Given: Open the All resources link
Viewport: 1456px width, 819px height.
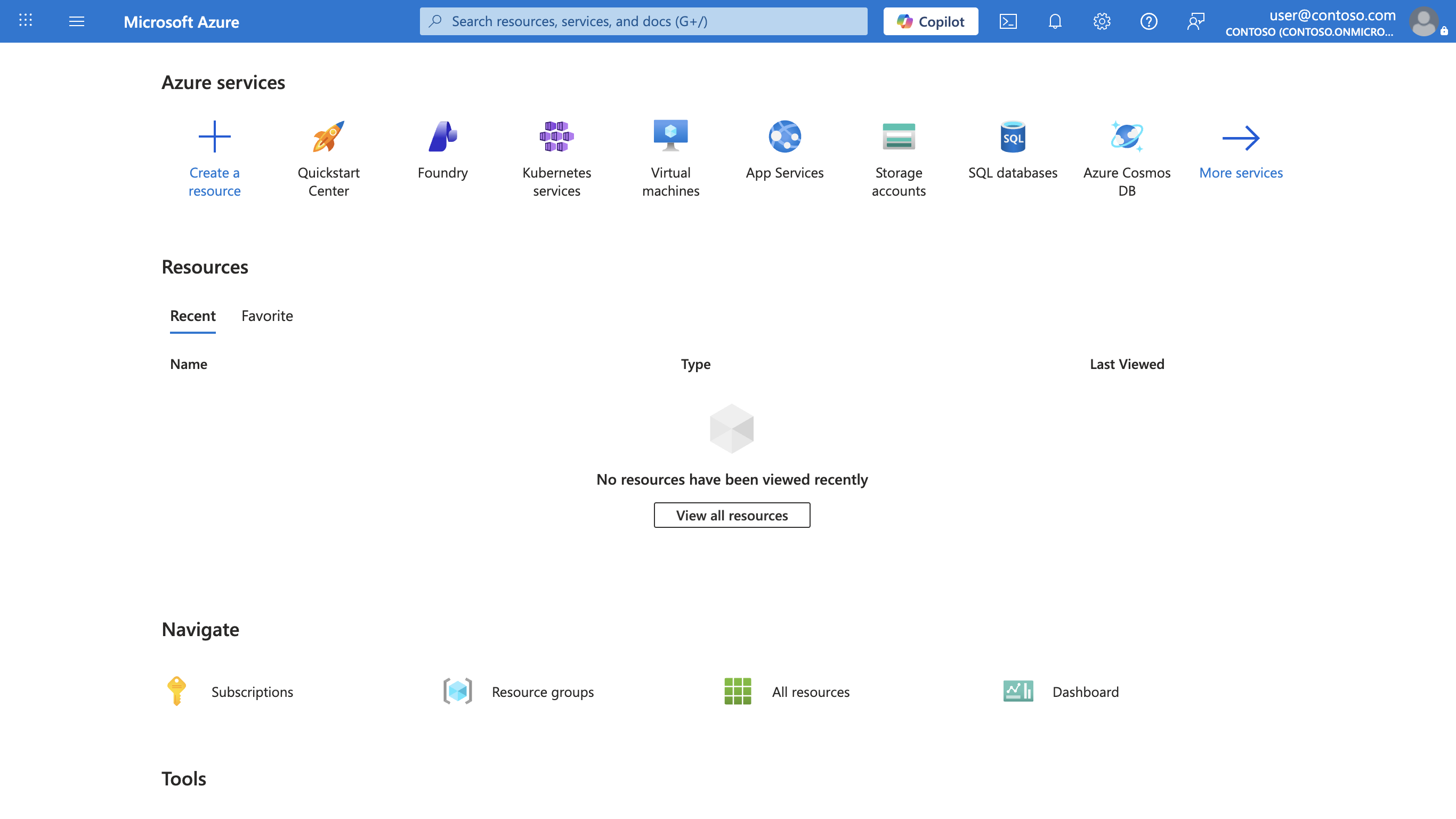Looking at the screenshot, I should 811,692.
